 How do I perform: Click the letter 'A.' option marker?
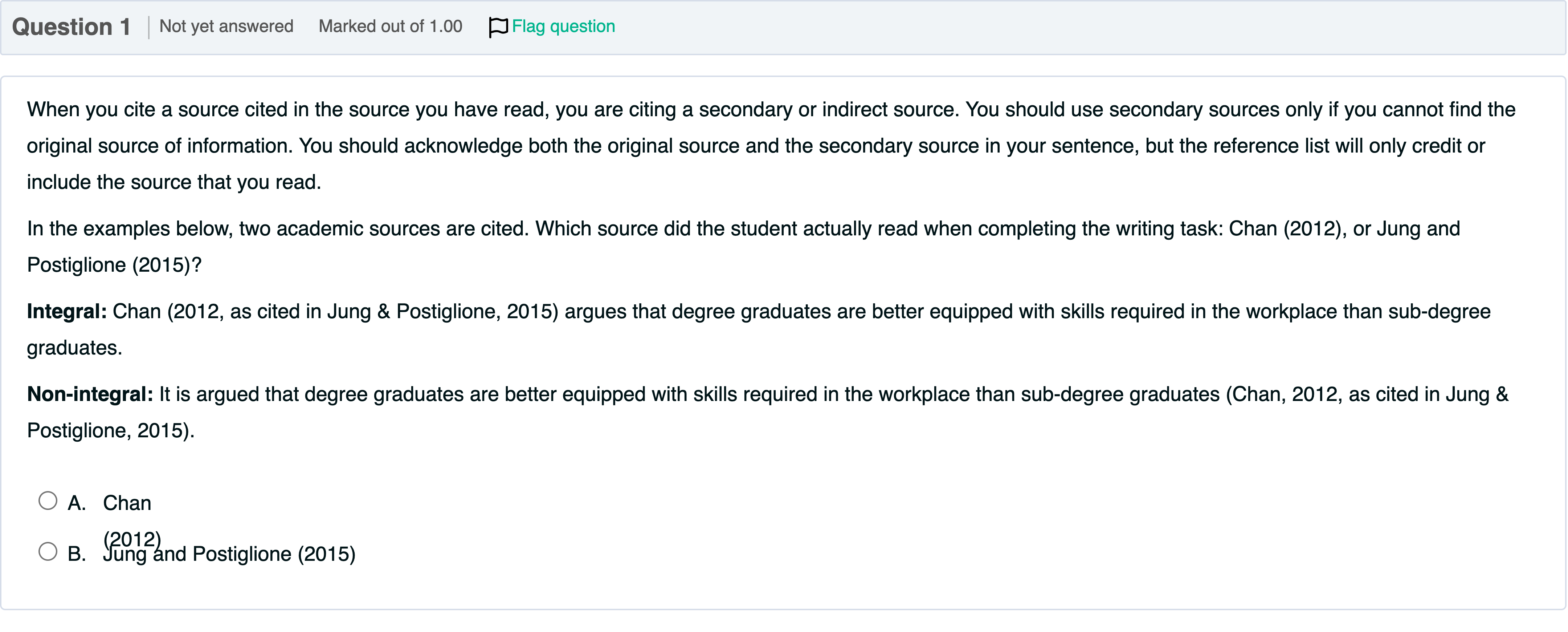click(77, 503)
